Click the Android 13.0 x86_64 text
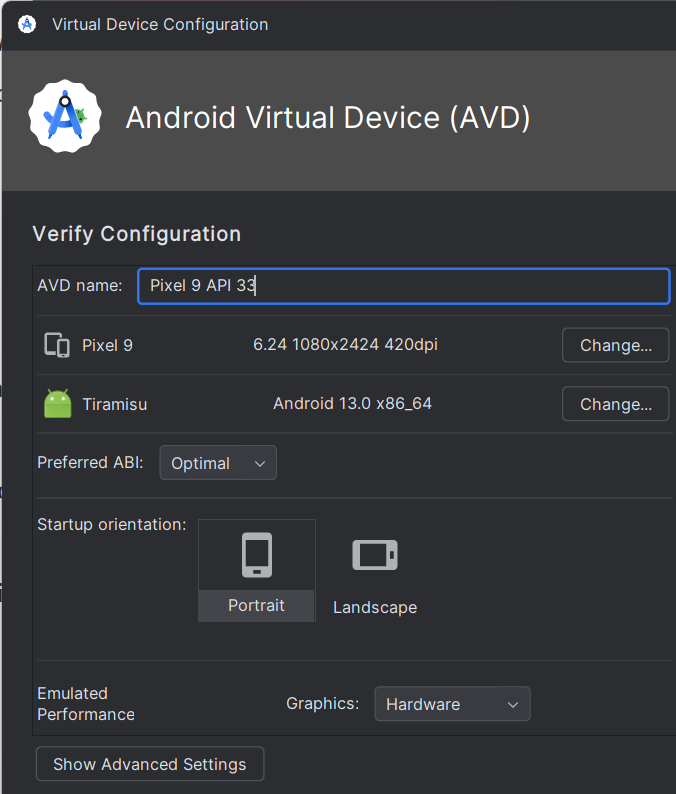This screenshot has height=794, width=676. pyautogui.click(x=352, y=403)
